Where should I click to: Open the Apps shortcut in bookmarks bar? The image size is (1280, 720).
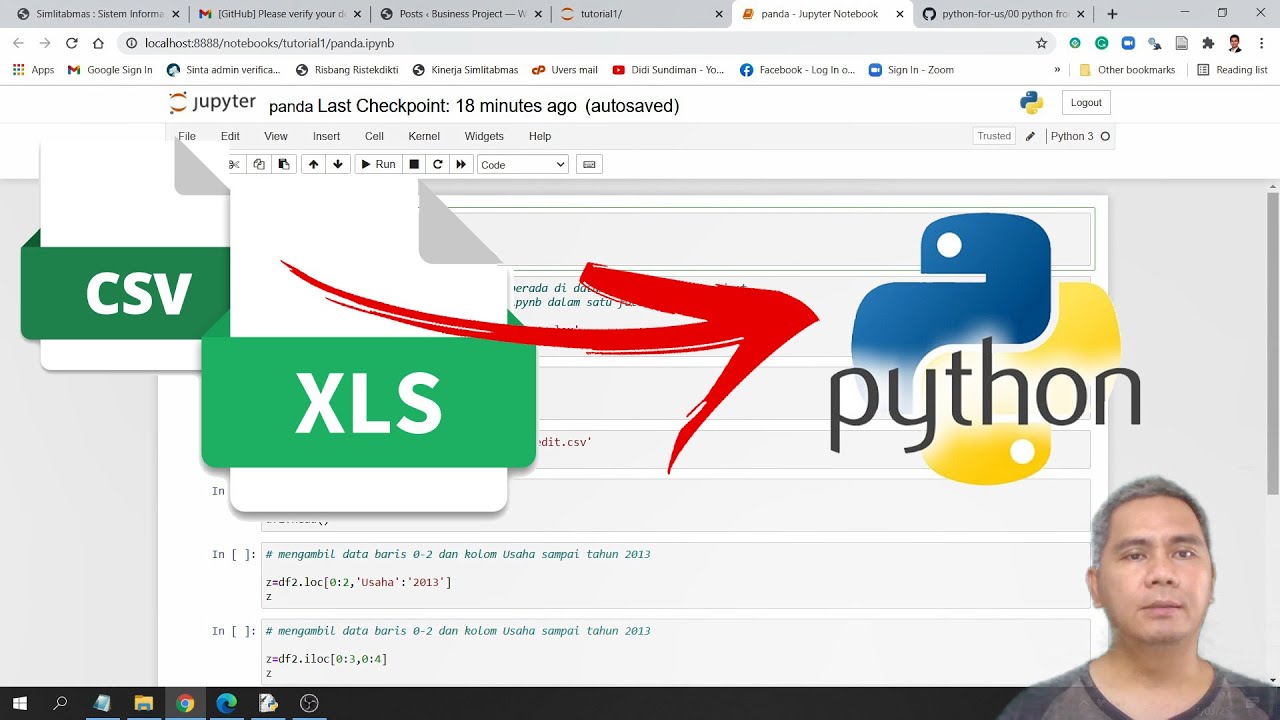33,70
